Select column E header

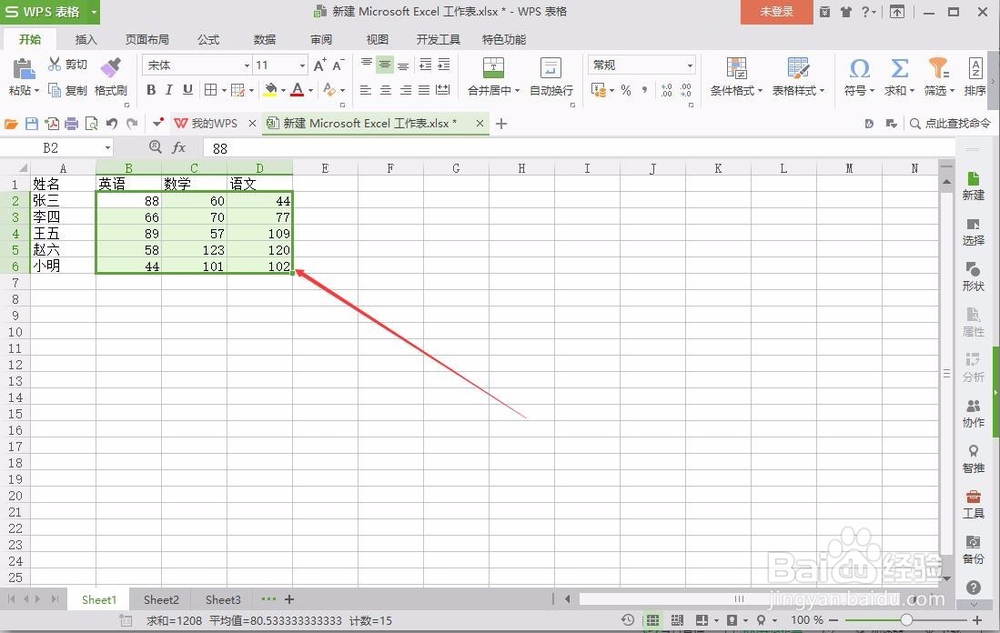(325, 168)
